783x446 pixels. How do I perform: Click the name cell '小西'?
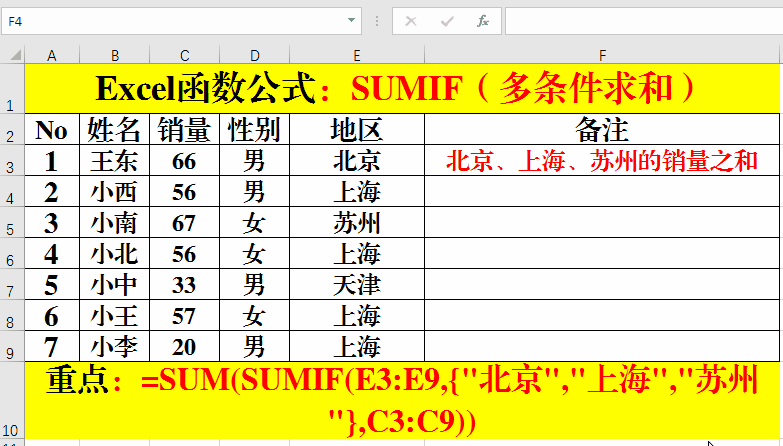pos(114,191)
